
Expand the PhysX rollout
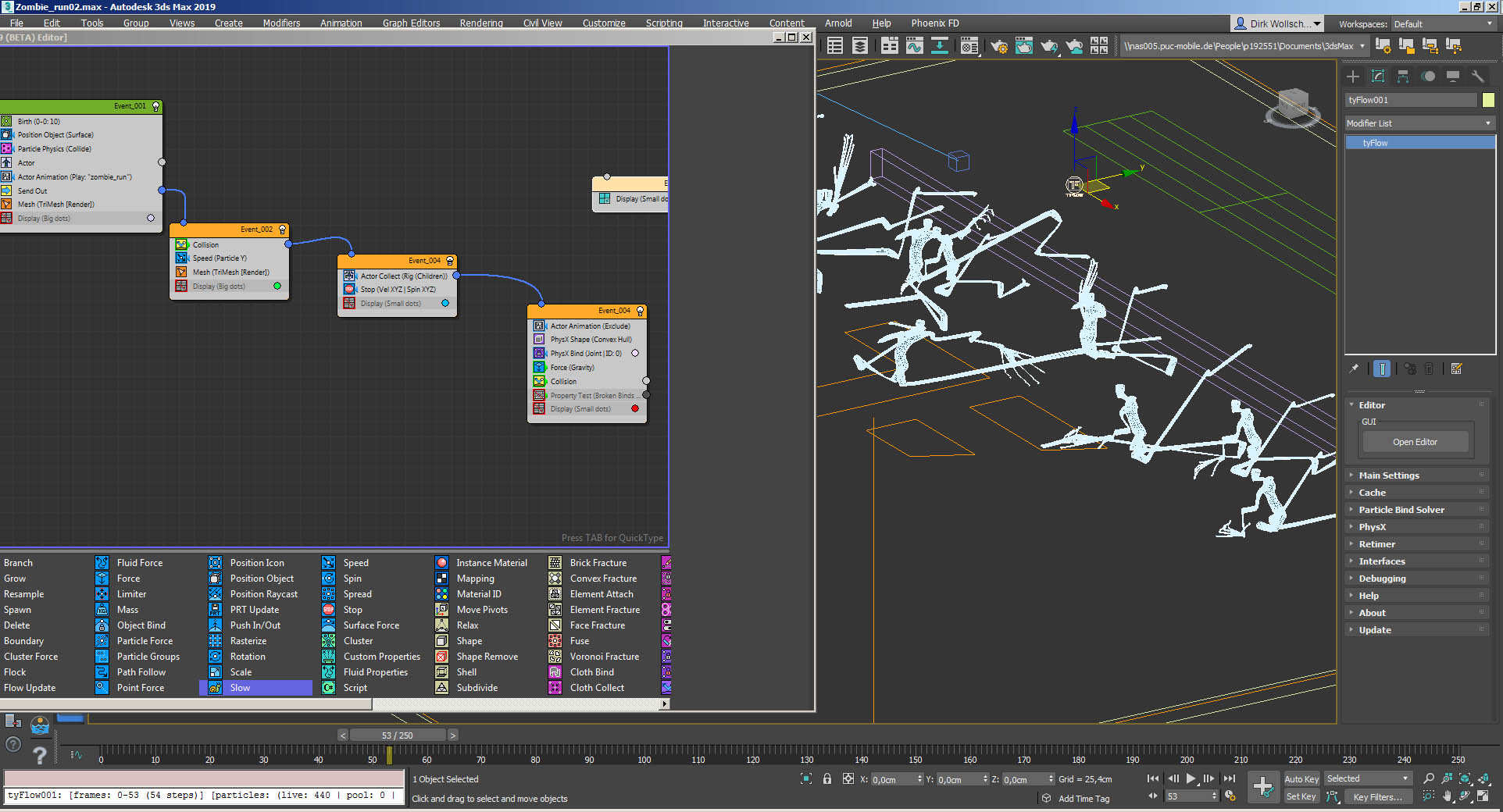pos(1418,527)
